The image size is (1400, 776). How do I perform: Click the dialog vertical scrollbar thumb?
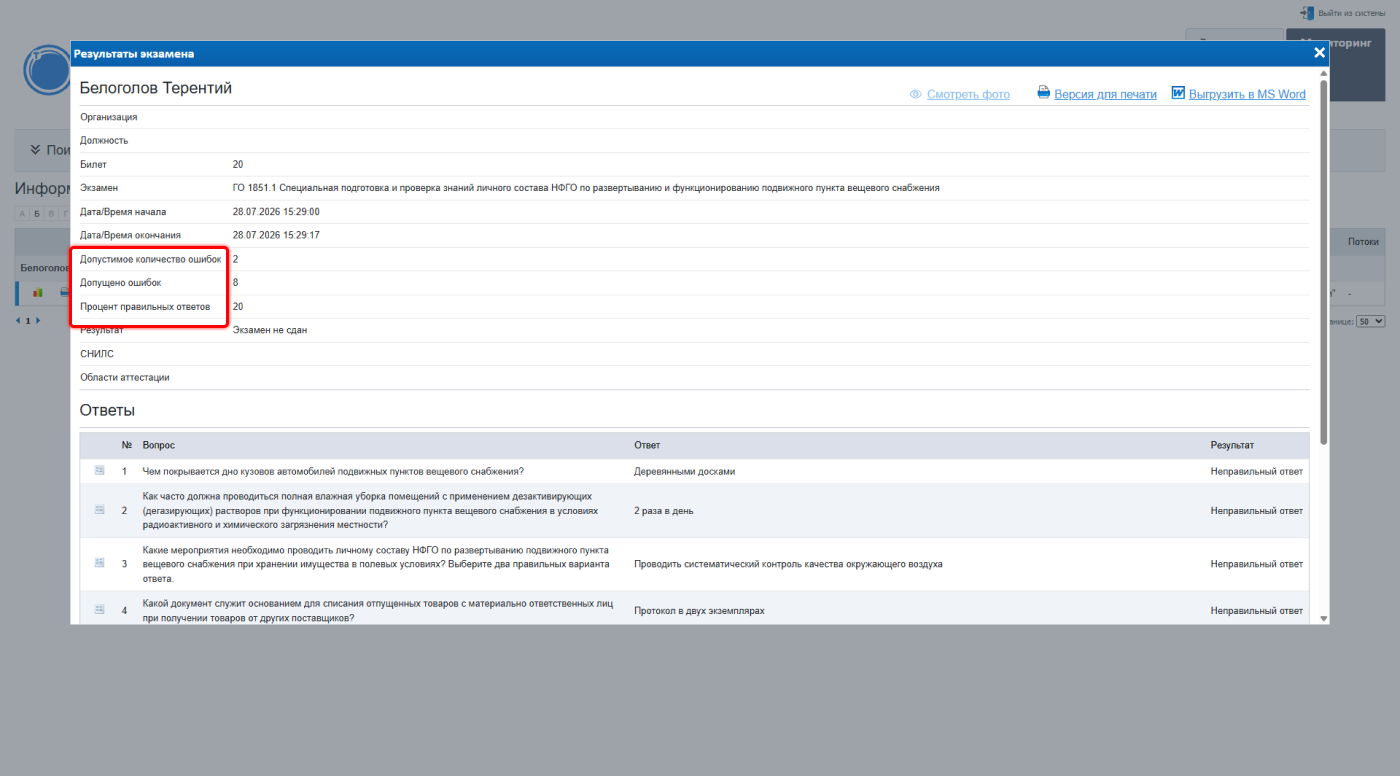point(1324,262)
